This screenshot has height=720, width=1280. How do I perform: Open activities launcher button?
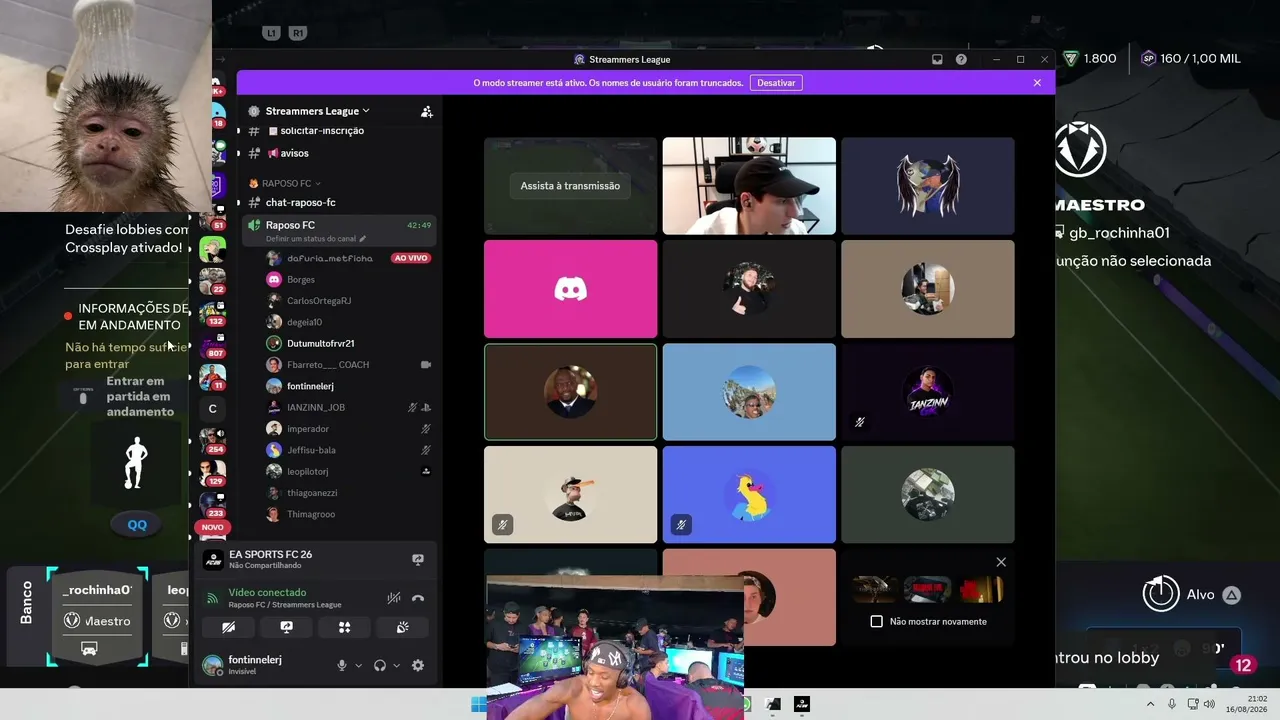coord(344,627)
